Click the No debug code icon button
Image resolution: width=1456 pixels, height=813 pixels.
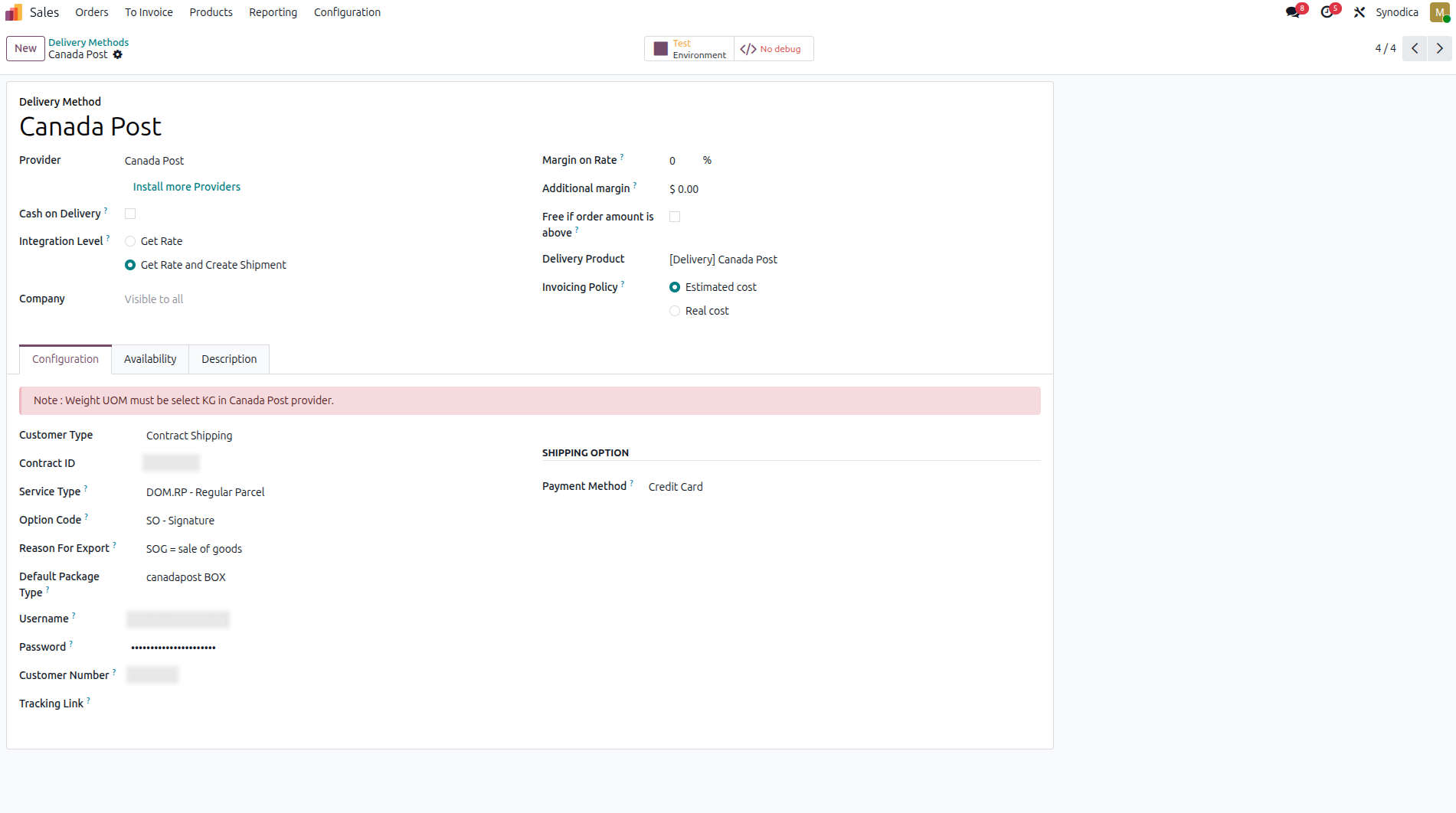coord(772,49)
